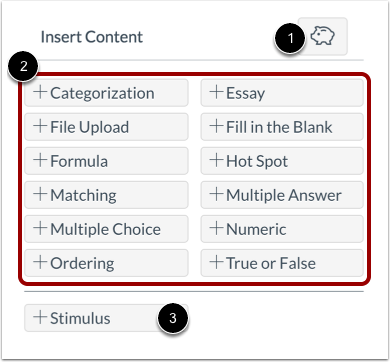Add an Essay question
Screen dimensions: 390x362
tap(282, 93)
